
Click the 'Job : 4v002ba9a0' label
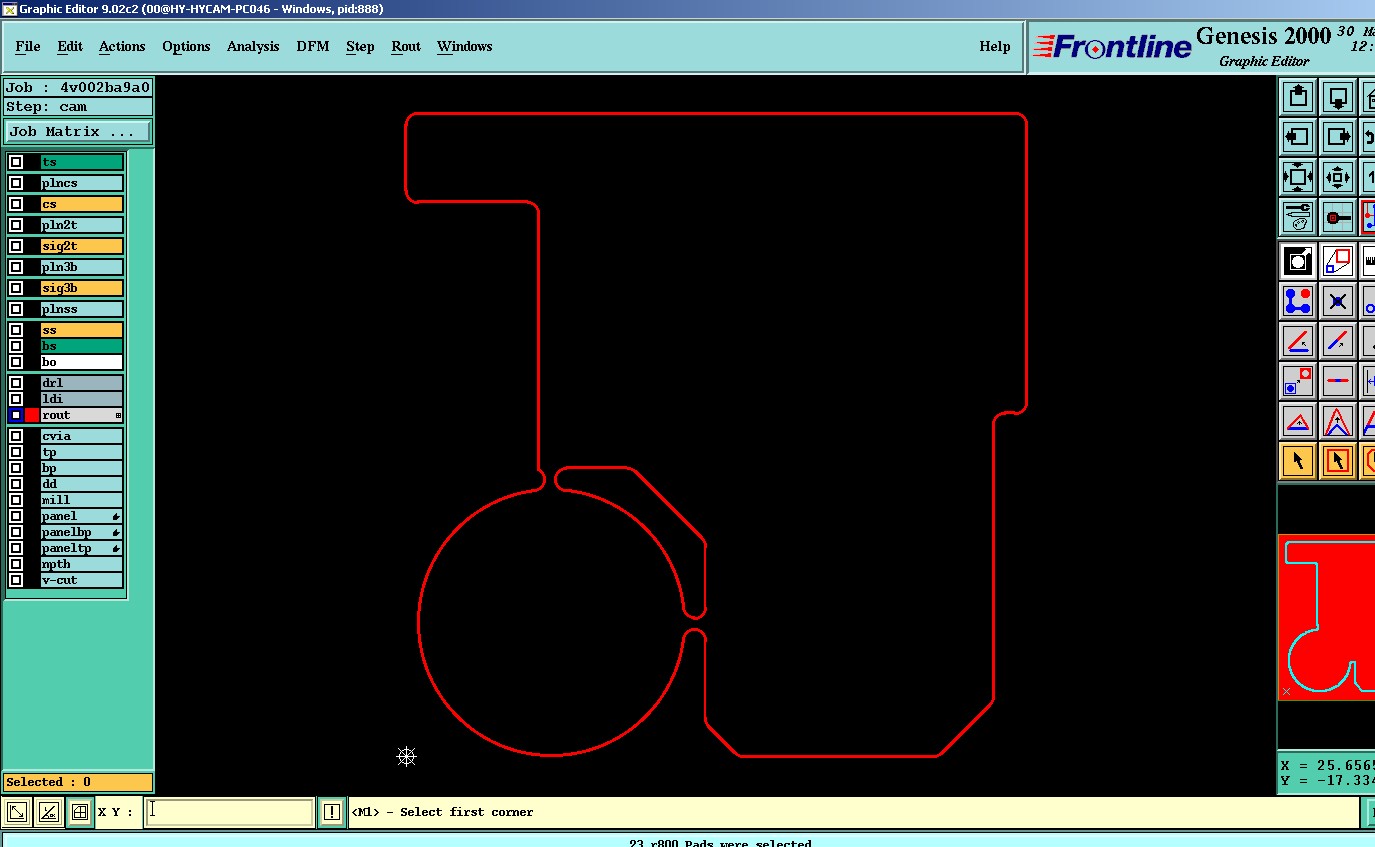78,87
